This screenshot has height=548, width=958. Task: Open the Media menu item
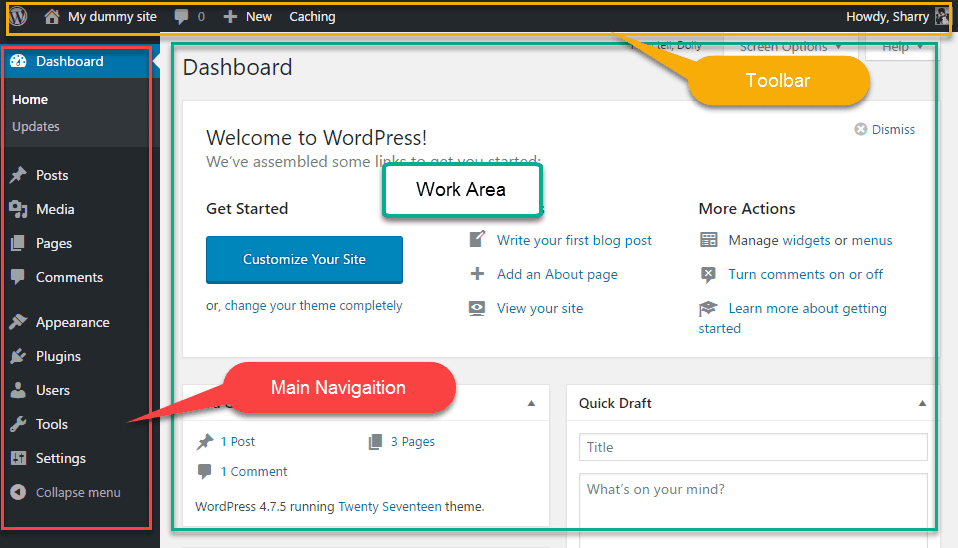[x=55, y=210]
